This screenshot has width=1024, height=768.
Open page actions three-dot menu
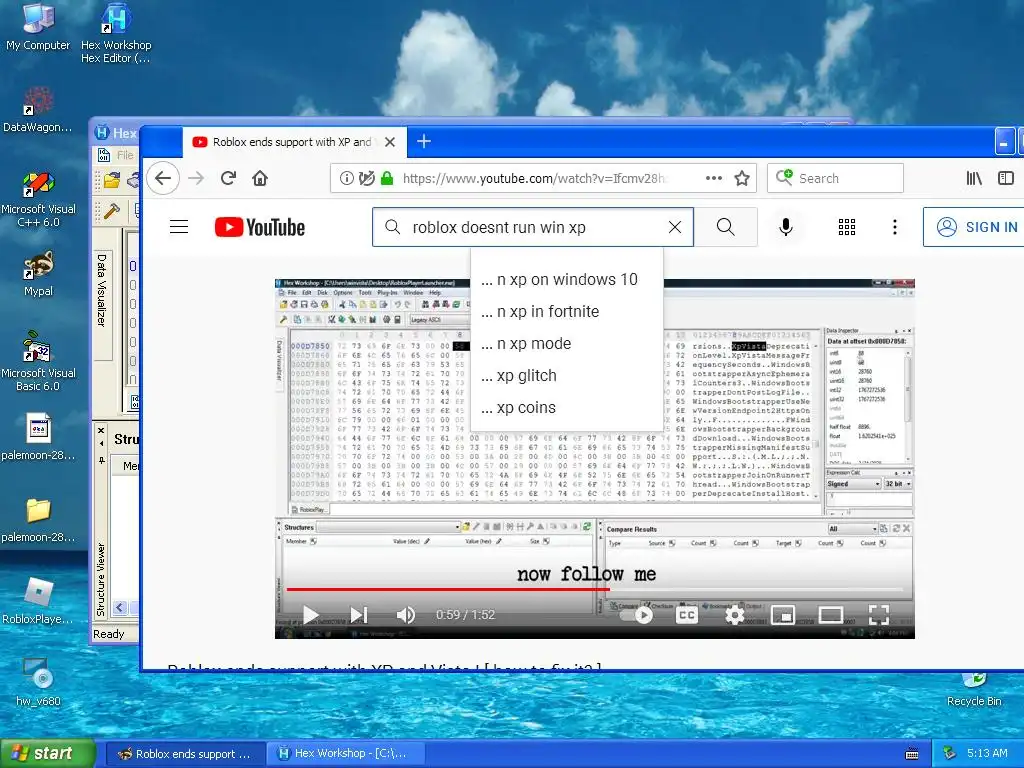pyautogui.click(x=714, y=178)
